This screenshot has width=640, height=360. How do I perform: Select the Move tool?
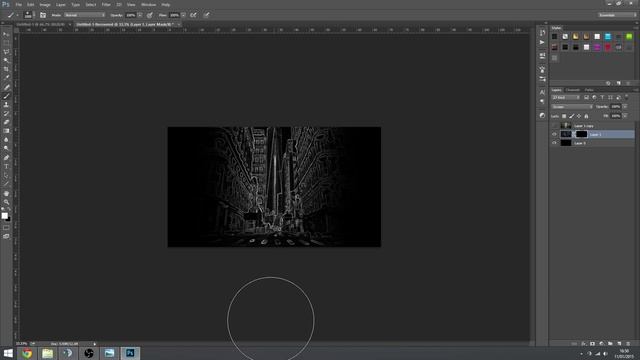(6, 34)
